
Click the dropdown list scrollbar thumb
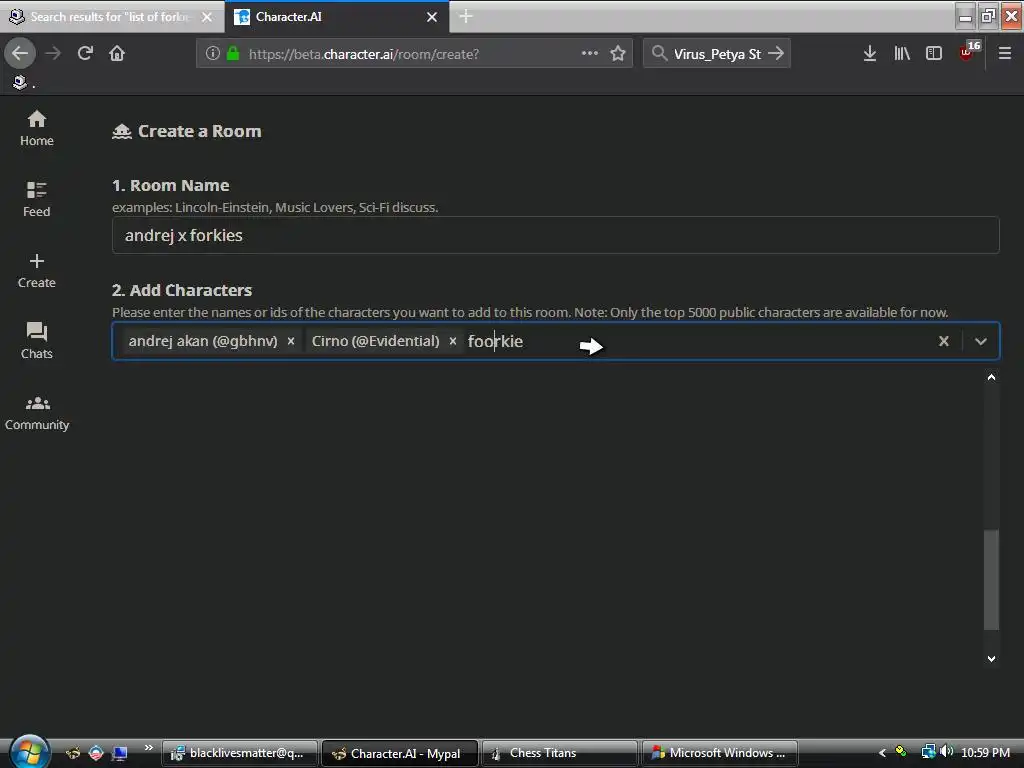(x=991, y=580)
